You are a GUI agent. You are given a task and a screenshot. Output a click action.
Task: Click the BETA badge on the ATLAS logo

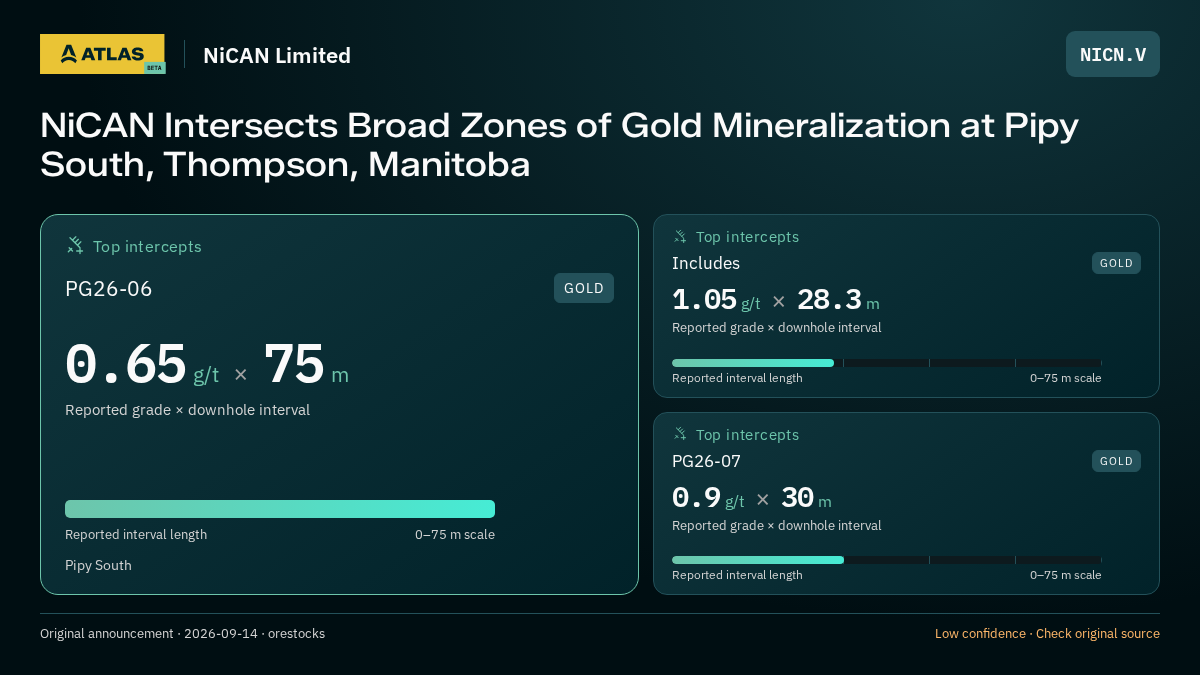tap(154, 68)
